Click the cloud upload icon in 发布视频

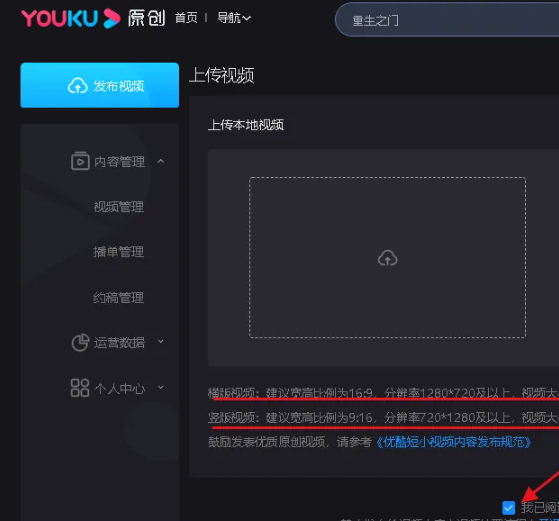coord(78,86)
